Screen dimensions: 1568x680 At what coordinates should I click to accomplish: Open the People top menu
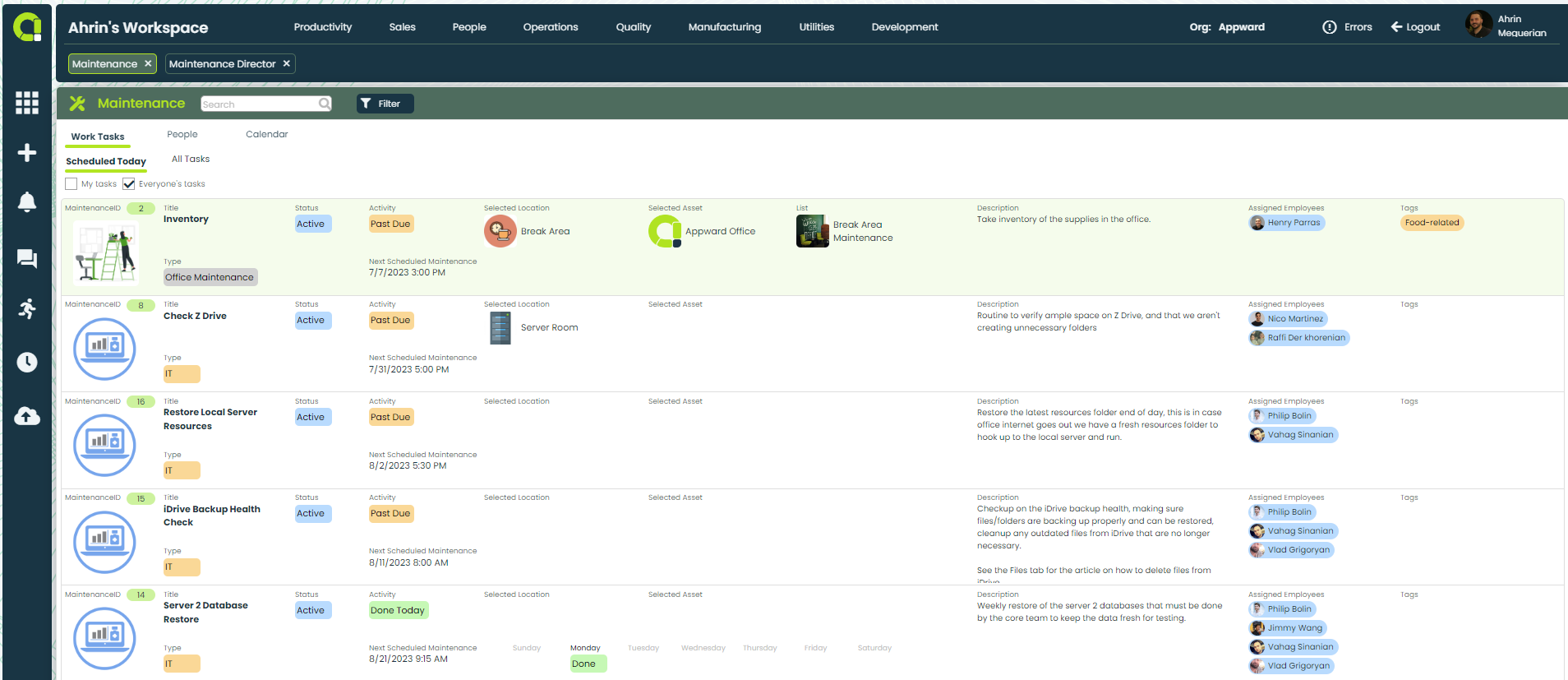coord(469,27)
